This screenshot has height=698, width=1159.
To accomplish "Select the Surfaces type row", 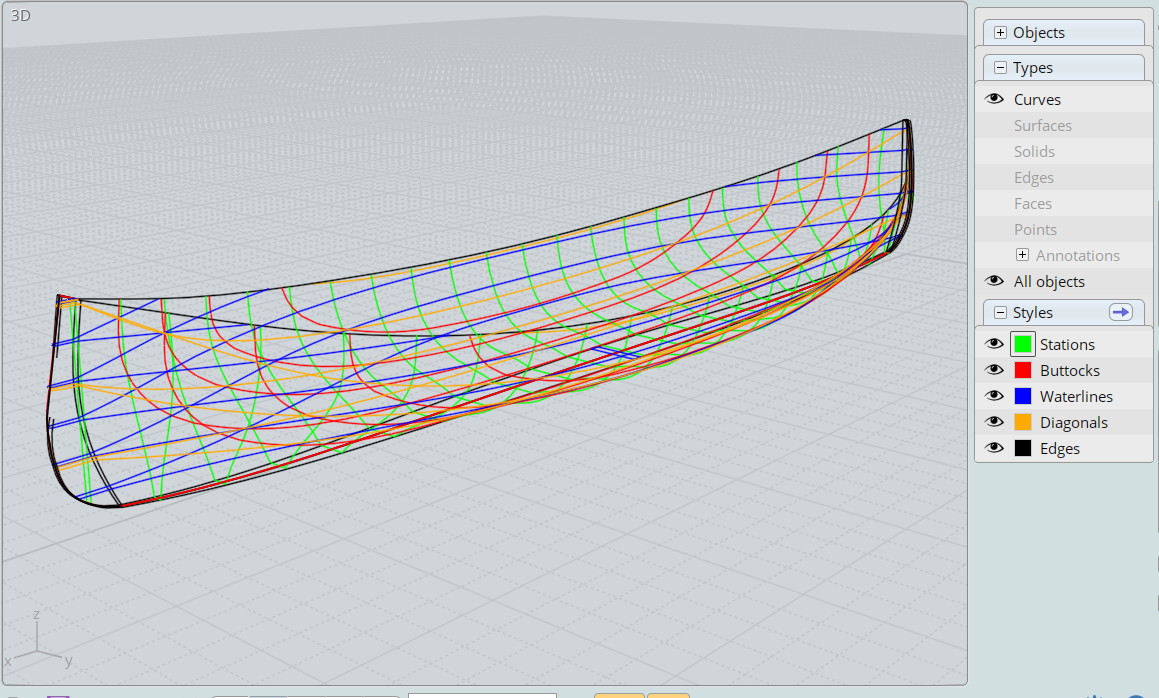I will pos(1064,125).
